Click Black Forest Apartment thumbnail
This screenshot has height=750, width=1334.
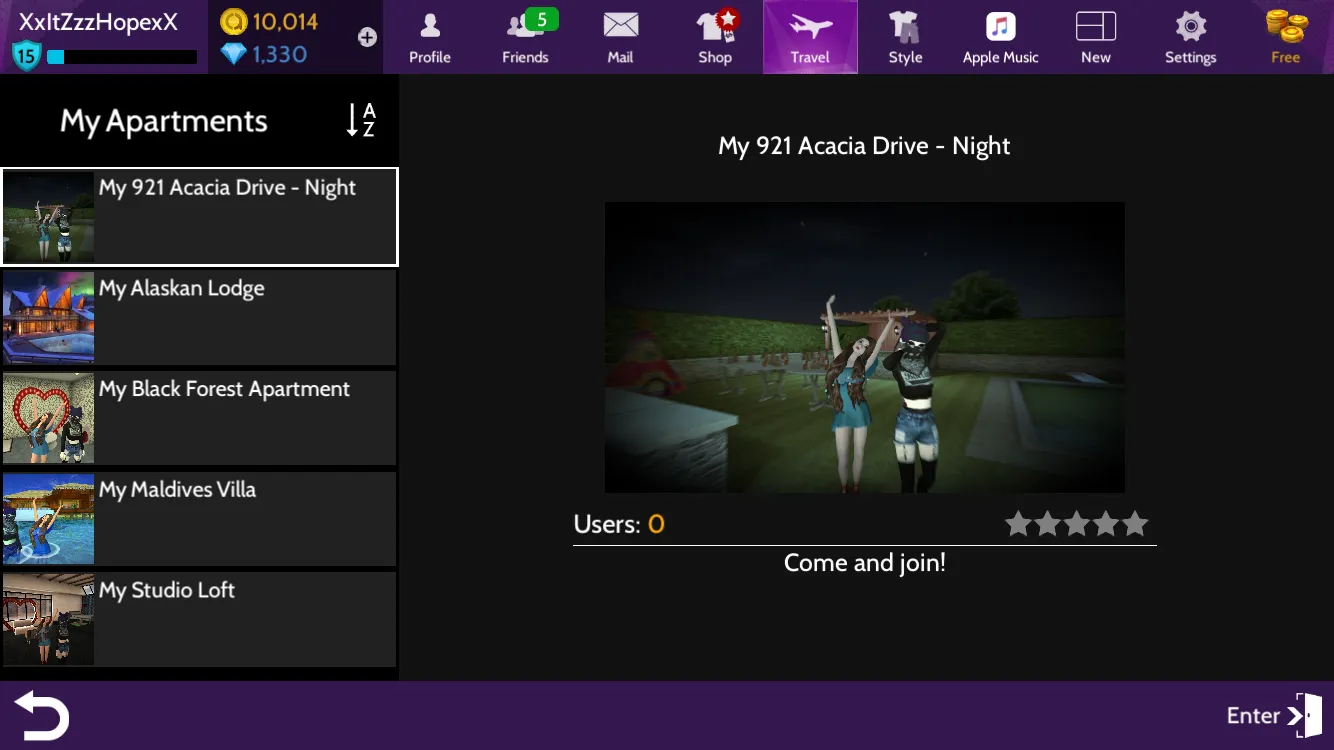click(x=49, y=418)
